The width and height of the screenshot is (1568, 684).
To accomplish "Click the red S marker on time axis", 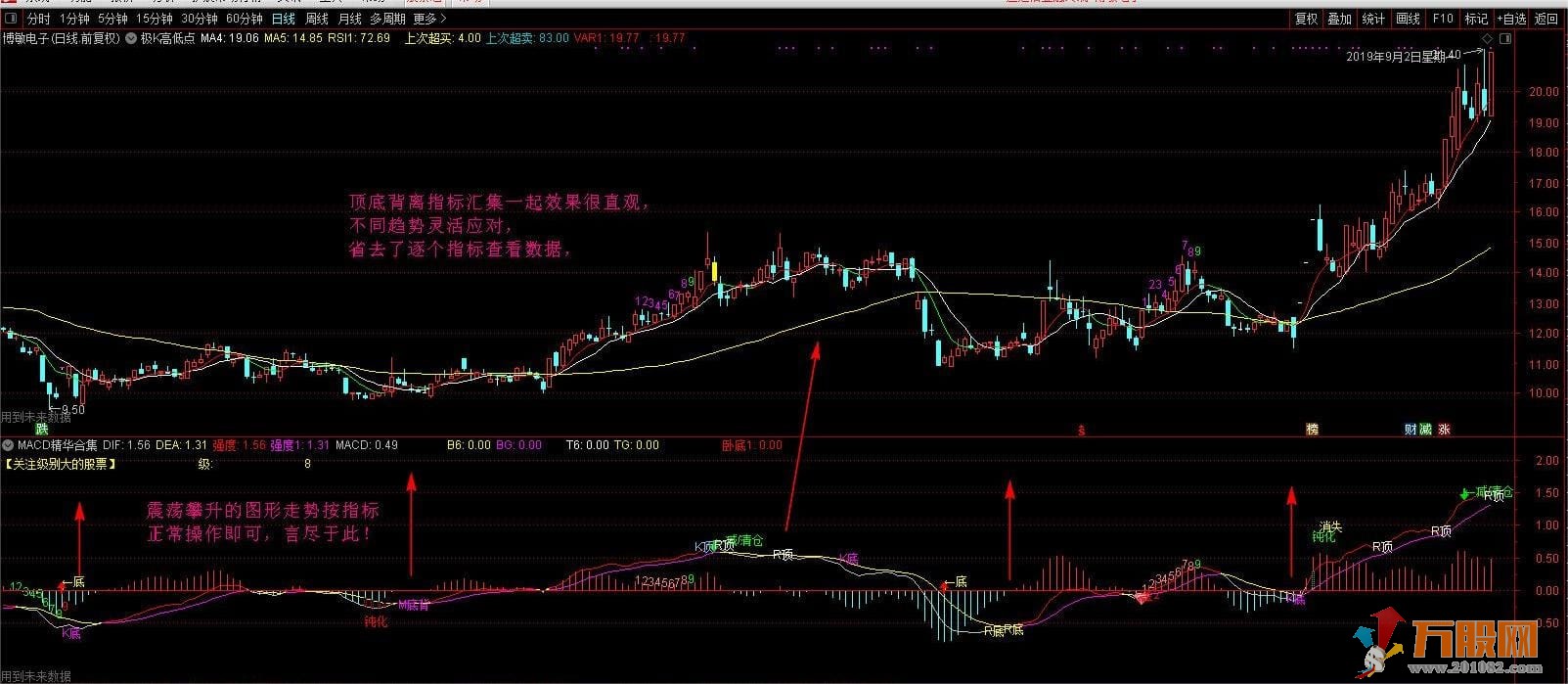I will 1081,430.
